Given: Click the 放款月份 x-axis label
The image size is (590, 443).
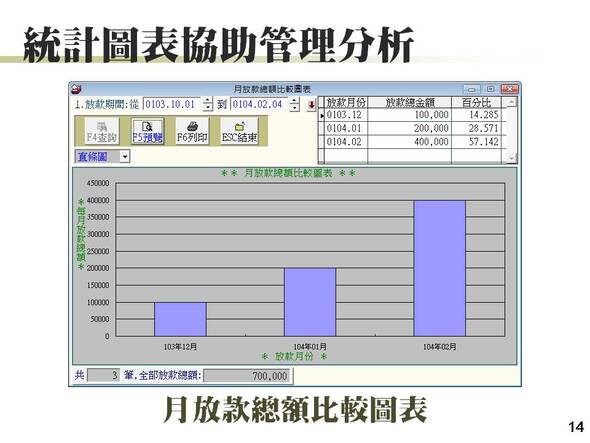Looking at the screenshot, I should (x=294, y=356).
